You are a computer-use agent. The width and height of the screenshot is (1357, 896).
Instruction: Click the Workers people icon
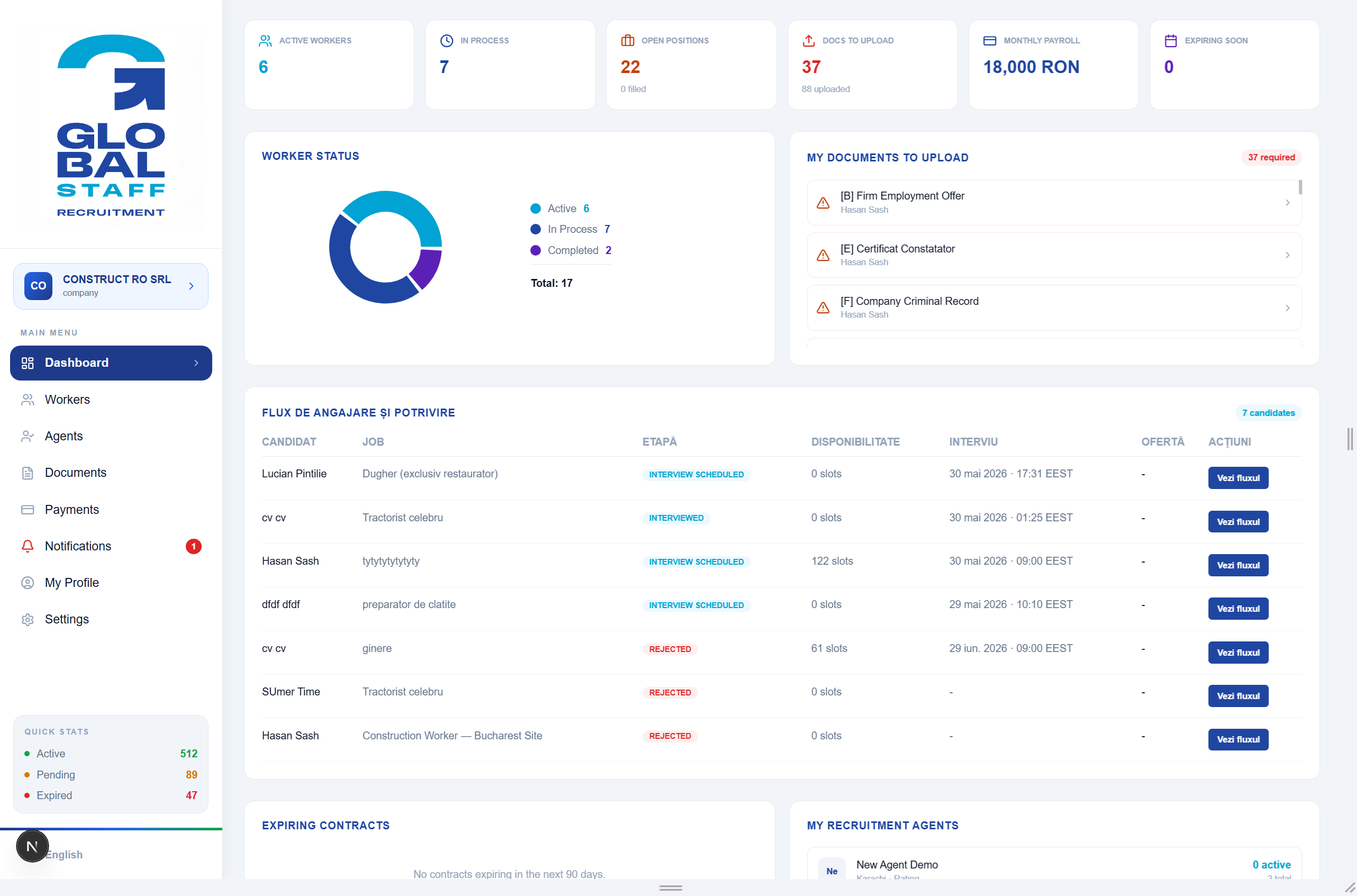click(28, 400)
